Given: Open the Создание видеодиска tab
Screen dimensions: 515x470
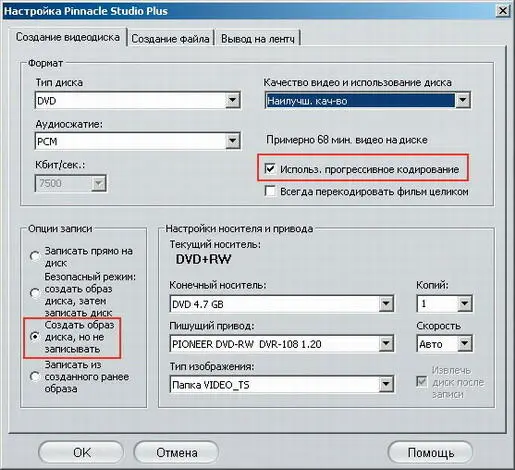Looking at the screenshot, I should point(68,37).
